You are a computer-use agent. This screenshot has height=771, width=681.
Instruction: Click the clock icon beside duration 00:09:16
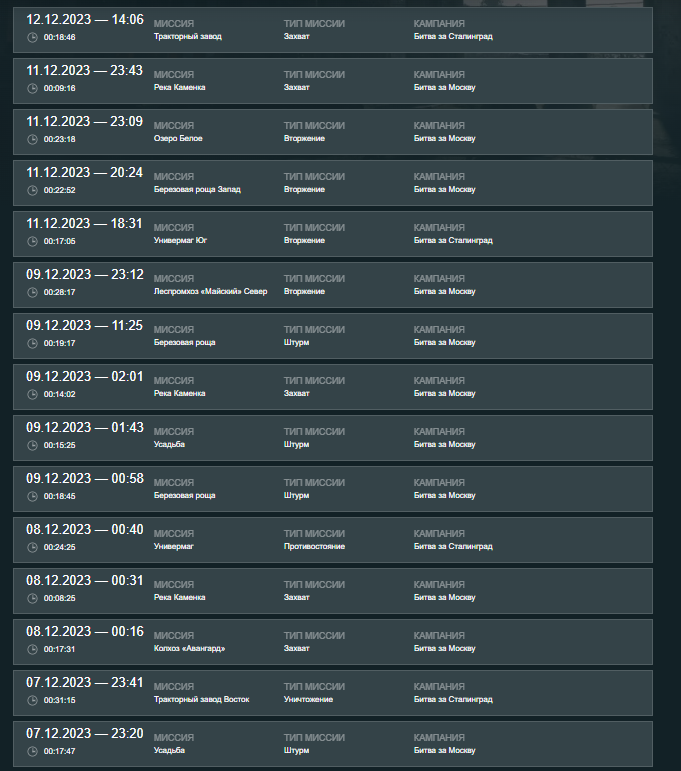[32, 89]
